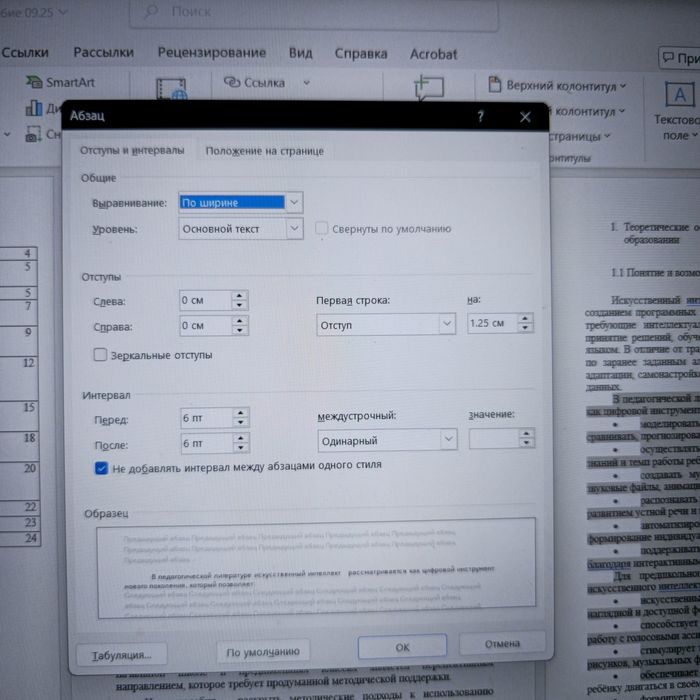Expand the Текстовое поле dropdown arrow

[695, 135]
